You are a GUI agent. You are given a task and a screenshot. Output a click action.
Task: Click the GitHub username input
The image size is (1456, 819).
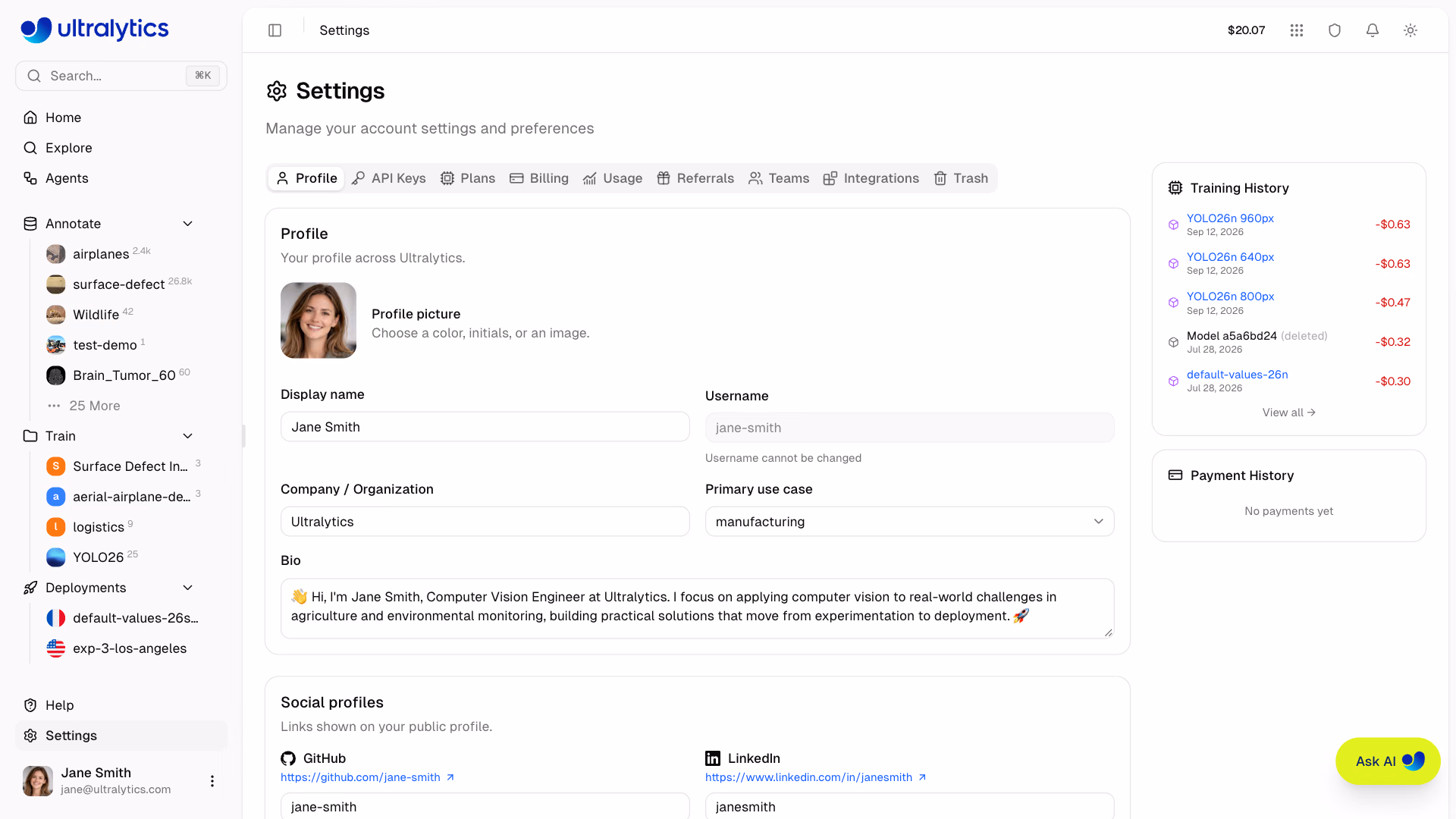click(x=485, y=806)
